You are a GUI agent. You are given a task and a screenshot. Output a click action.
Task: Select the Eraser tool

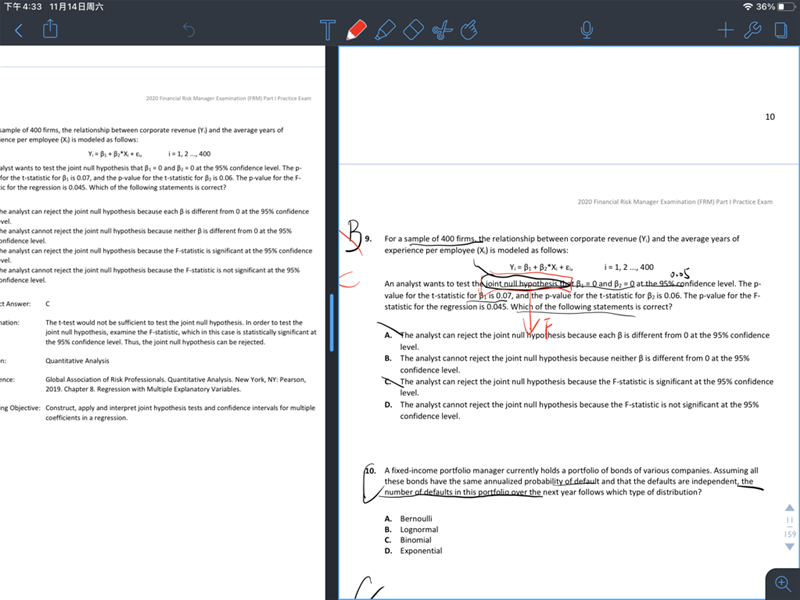(x=413, y=30)
